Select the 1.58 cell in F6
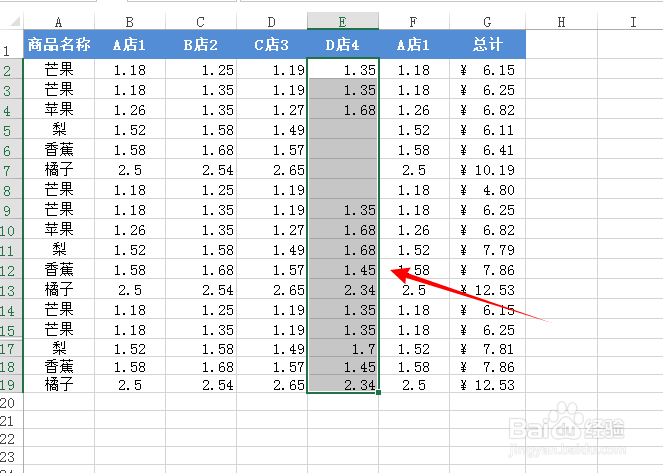This screenshot has width=663, height=473. tap(414, 149)
